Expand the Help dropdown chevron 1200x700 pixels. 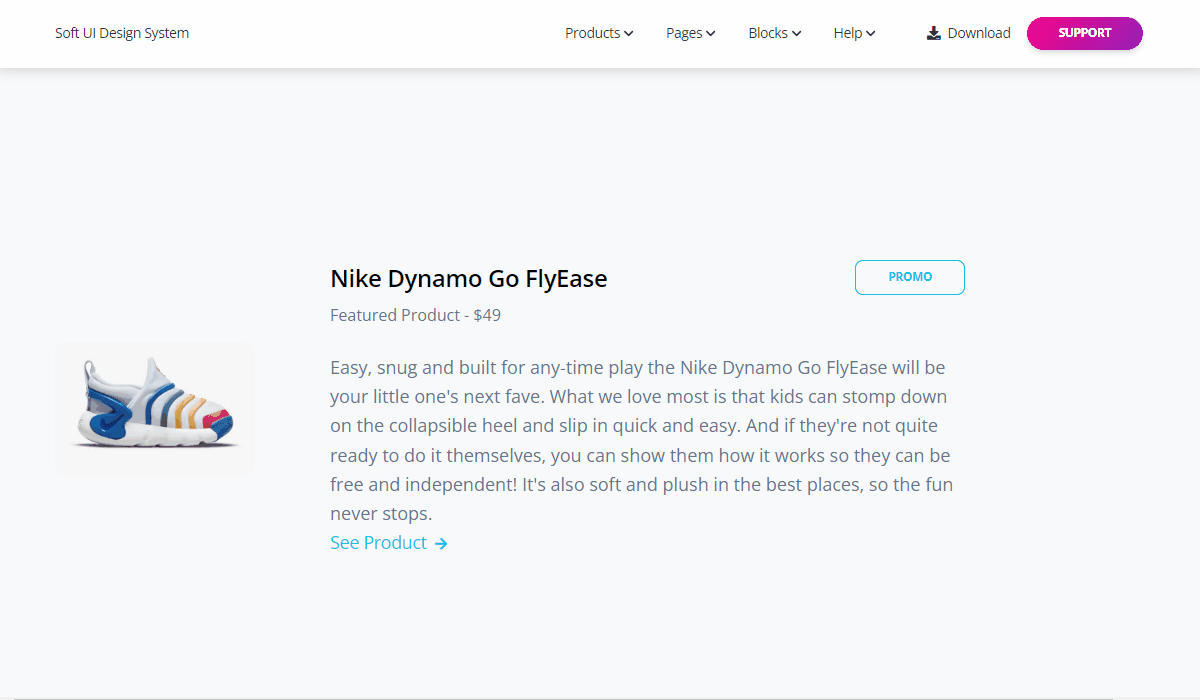(871, 34)
